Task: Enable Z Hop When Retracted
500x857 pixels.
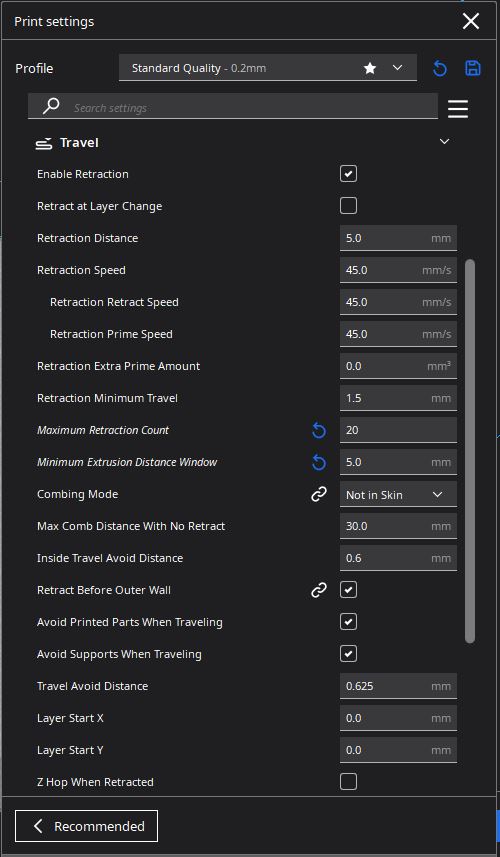Action: [x=348, y=782]
